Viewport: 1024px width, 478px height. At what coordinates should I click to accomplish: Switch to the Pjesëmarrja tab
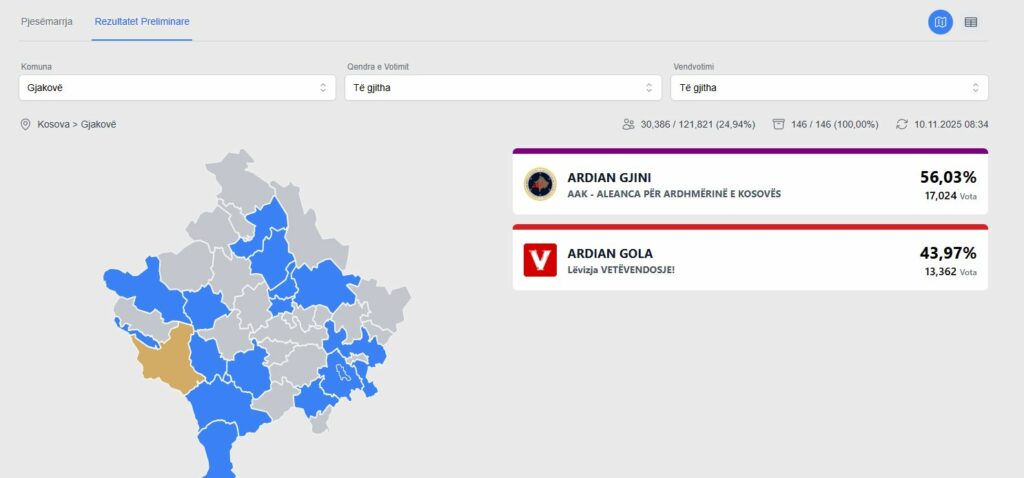(47, 21)
